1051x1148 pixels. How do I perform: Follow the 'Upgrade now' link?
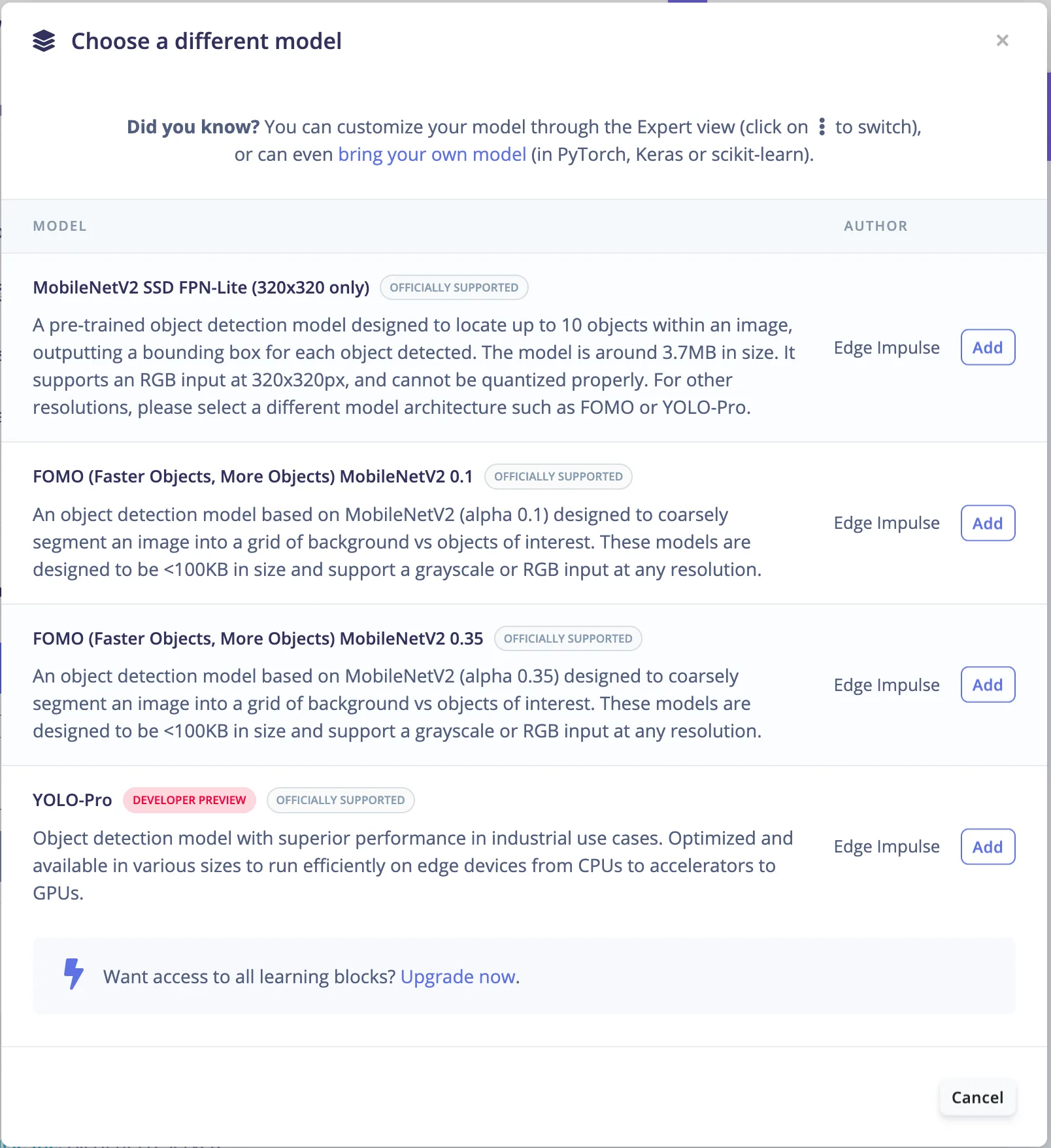pos(459,977)
